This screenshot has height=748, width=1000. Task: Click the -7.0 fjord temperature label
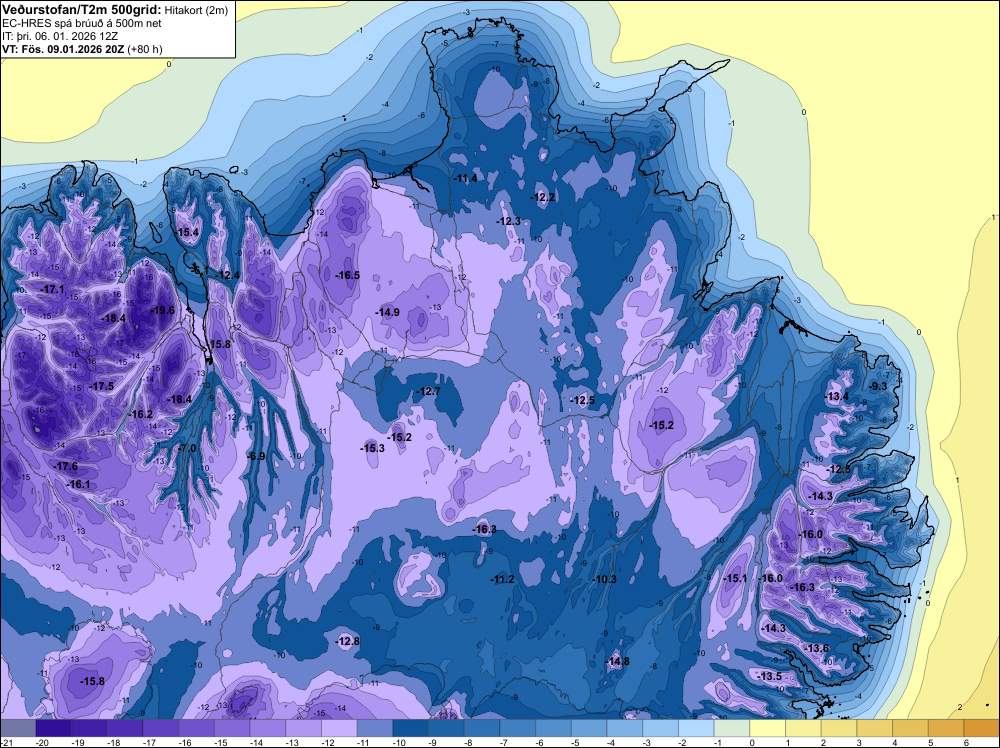[187, 448]
